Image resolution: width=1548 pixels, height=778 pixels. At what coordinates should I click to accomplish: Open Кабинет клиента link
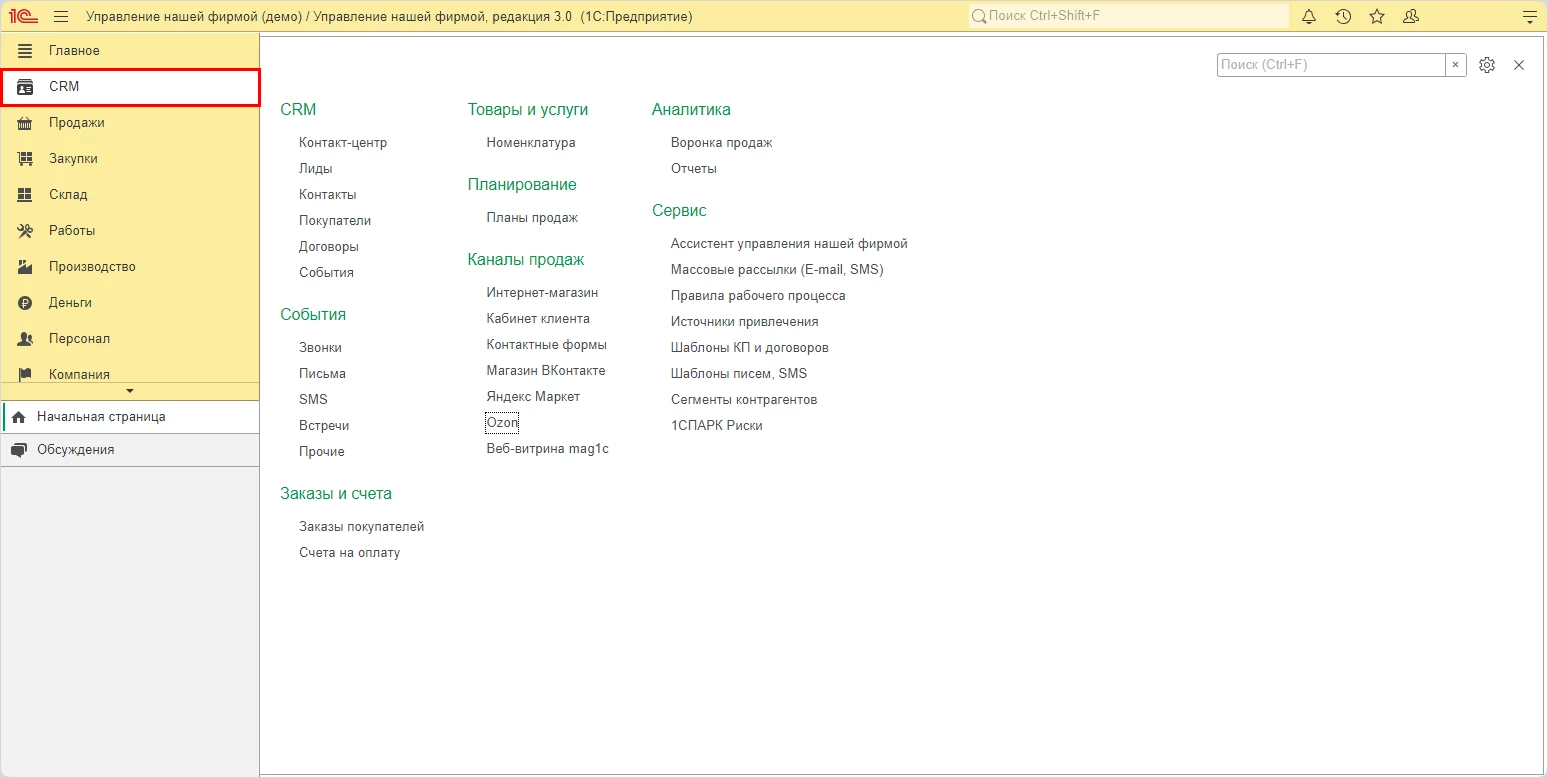538,319
